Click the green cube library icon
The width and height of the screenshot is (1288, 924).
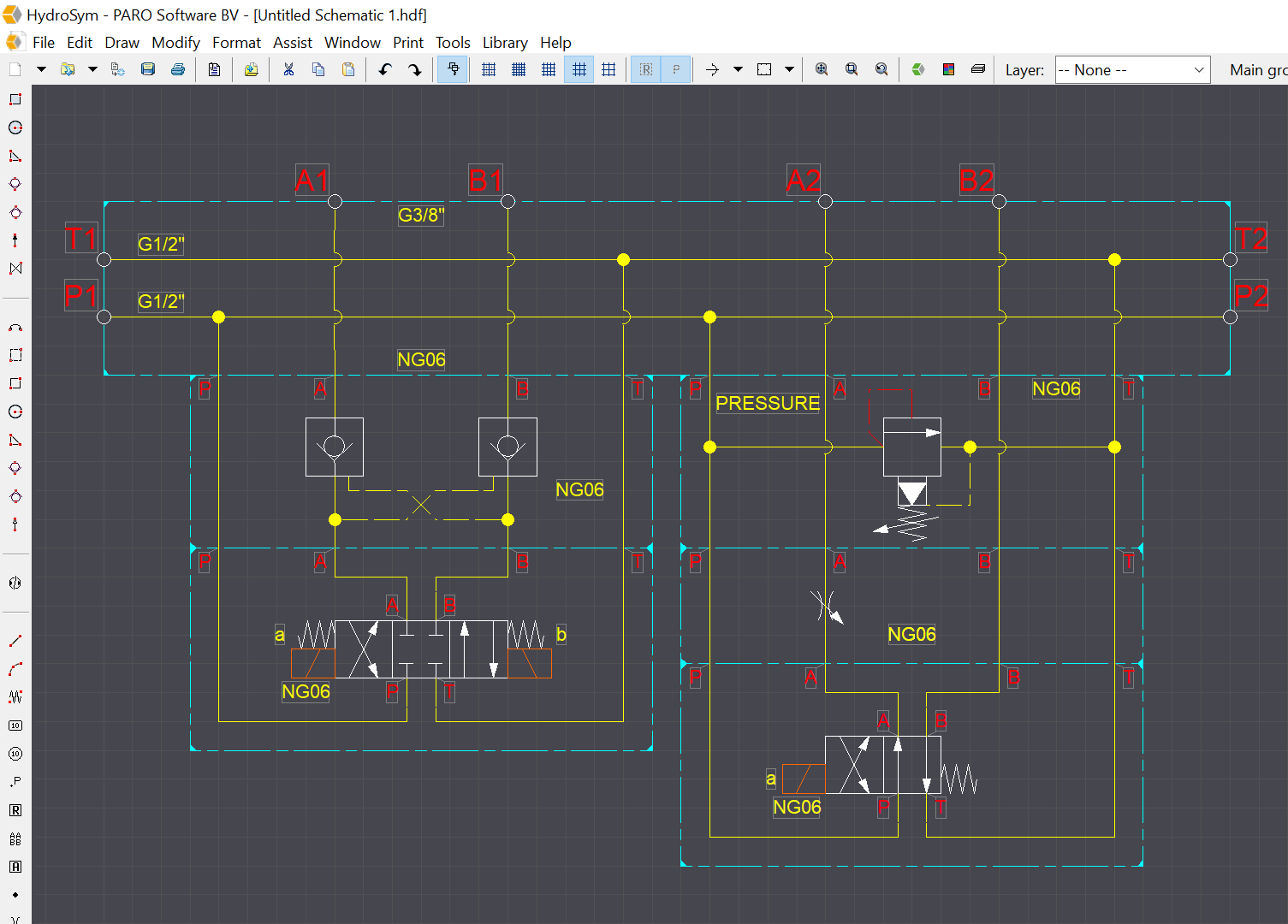point(918,69)
